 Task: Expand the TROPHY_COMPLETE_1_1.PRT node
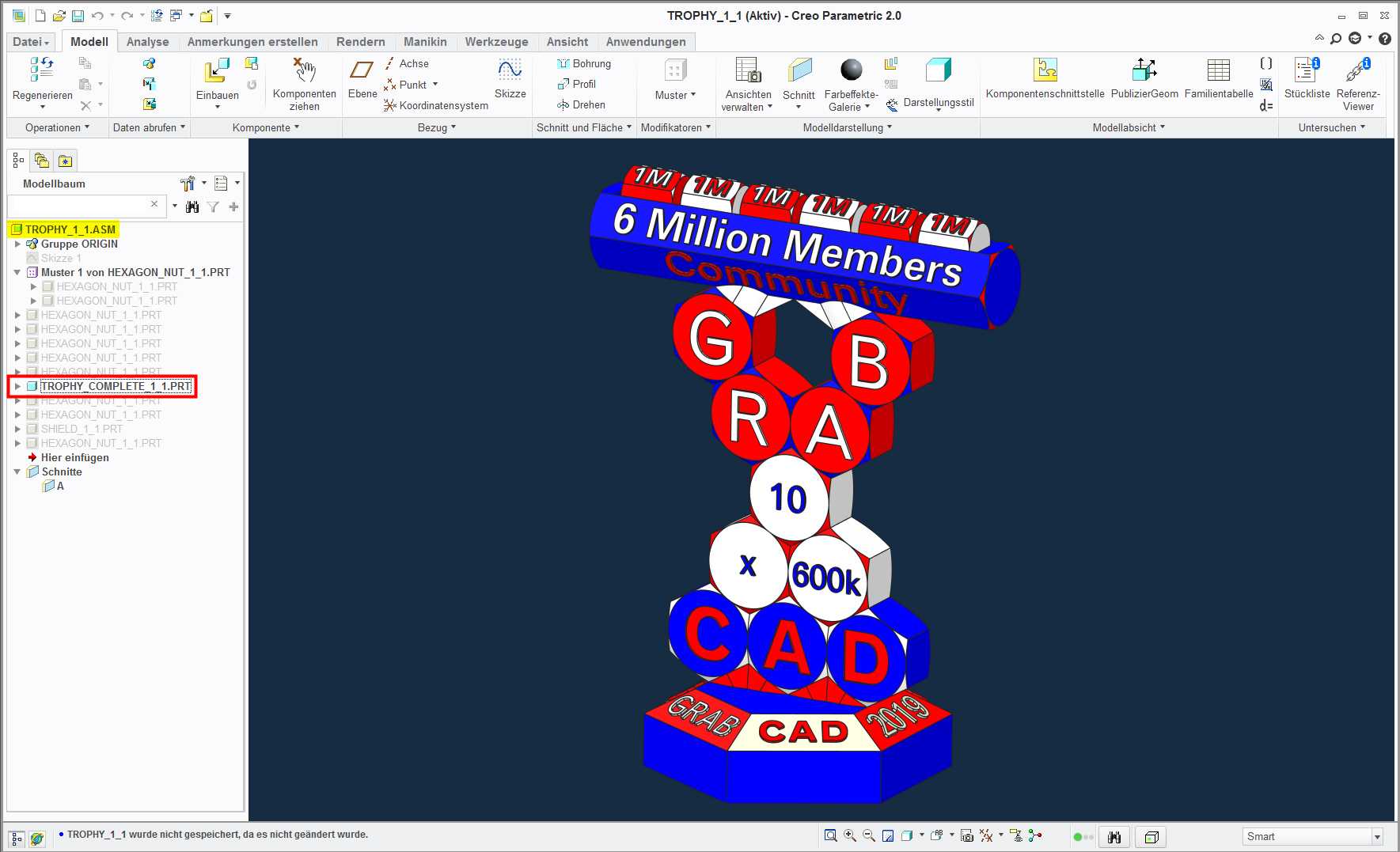pos(17,386)
